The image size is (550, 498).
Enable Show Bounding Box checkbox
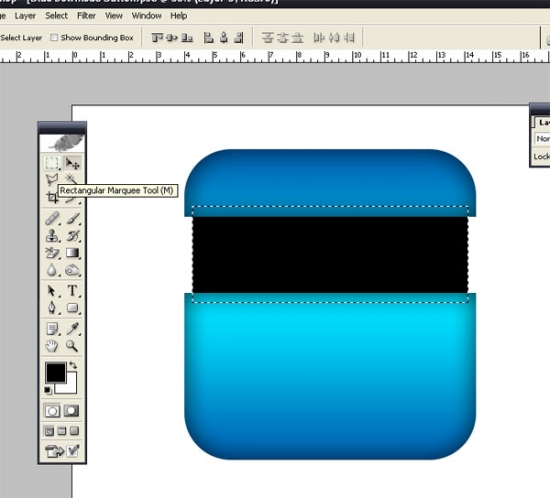pos(54,38)
